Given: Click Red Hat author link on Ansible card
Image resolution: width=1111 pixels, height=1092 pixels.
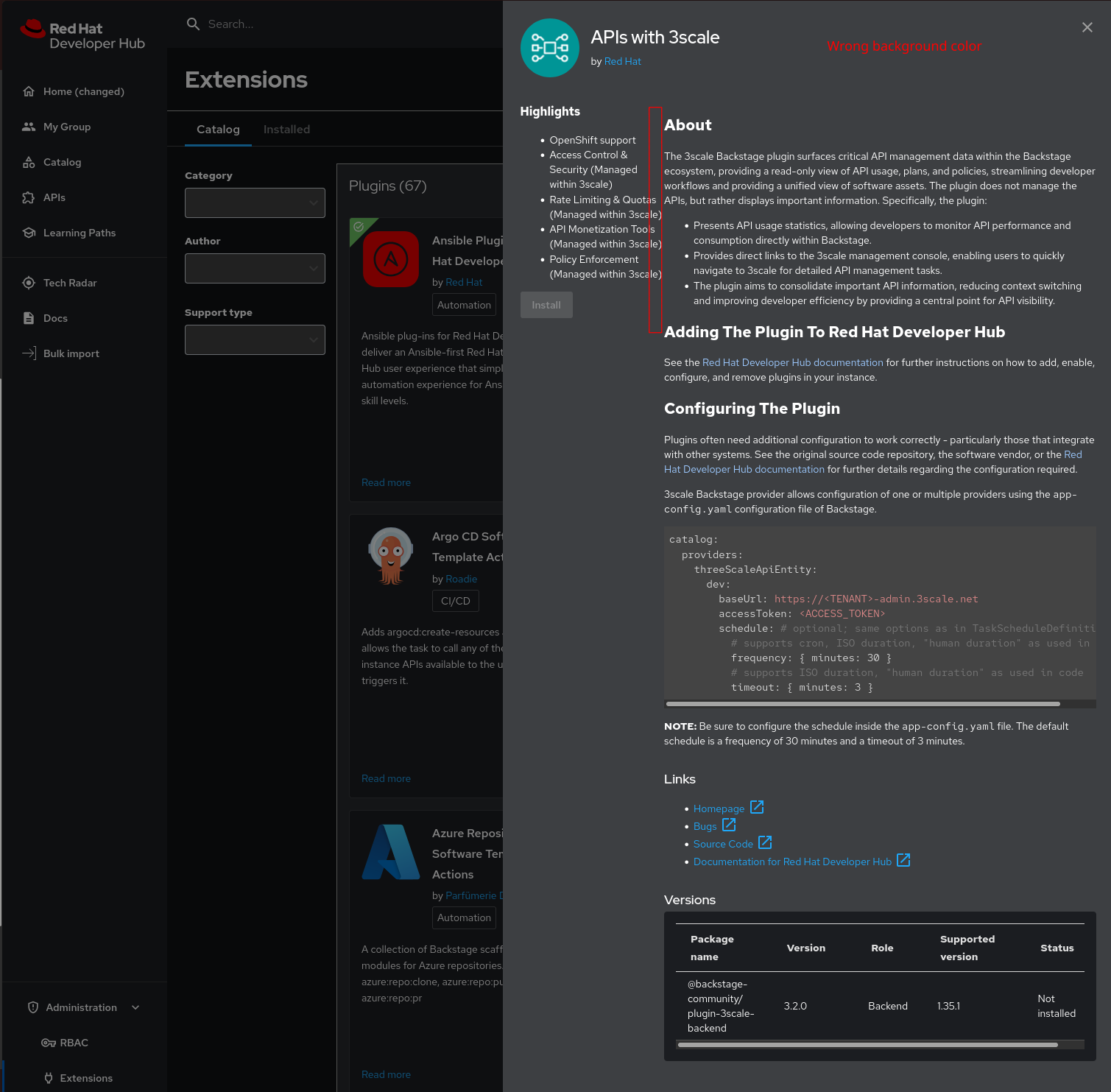Looking at the screenshot, I should (x=464, y=282).
